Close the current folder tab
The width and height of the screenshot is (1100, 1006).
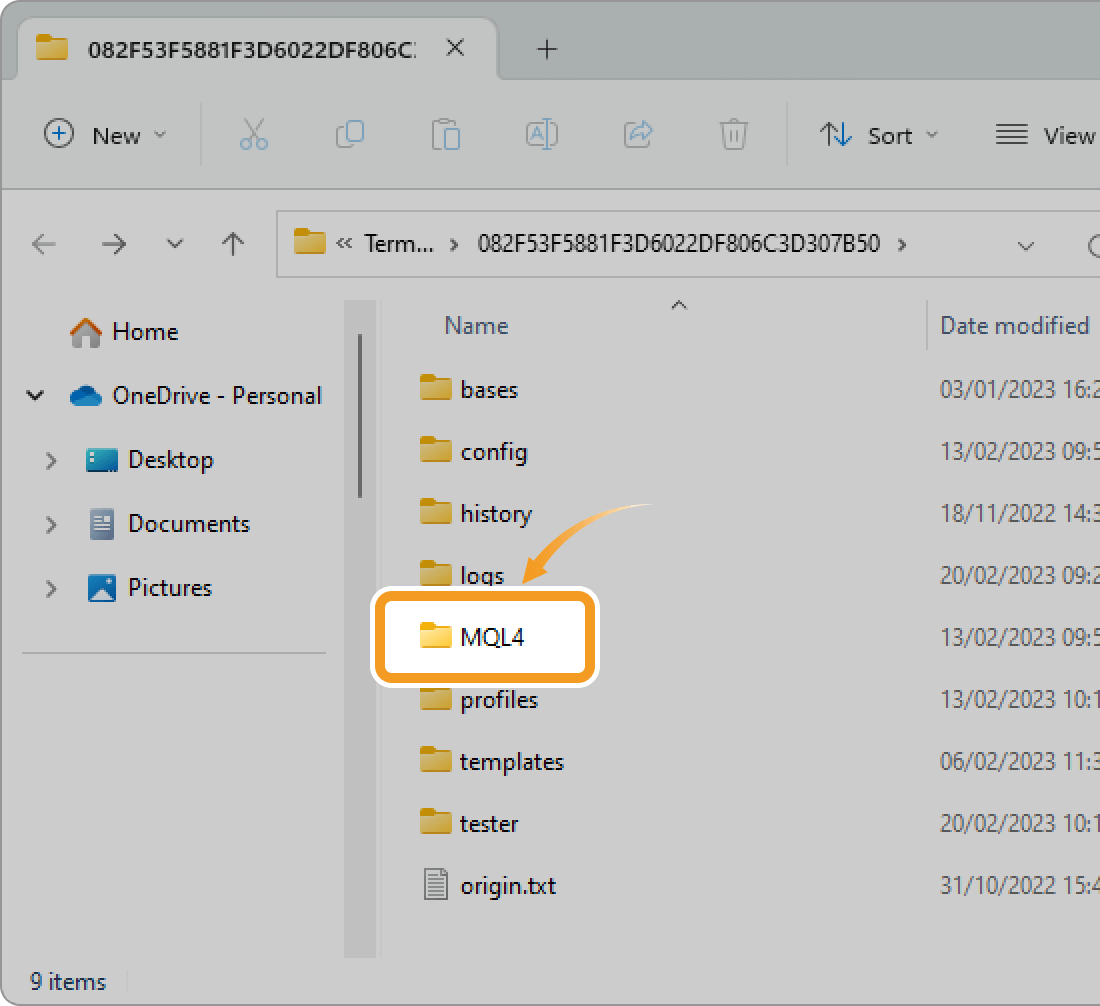[x=455, y=48]
